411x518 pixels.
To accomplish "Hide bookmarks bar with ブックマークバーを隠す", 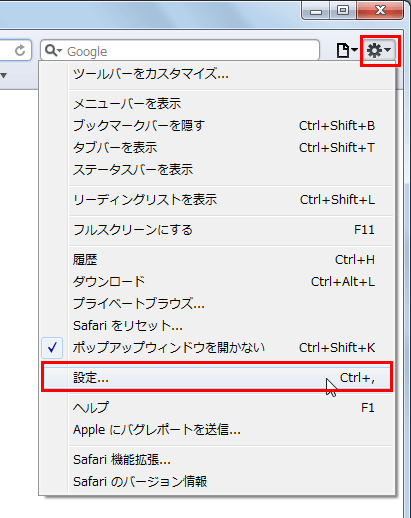I will point(217,126).
